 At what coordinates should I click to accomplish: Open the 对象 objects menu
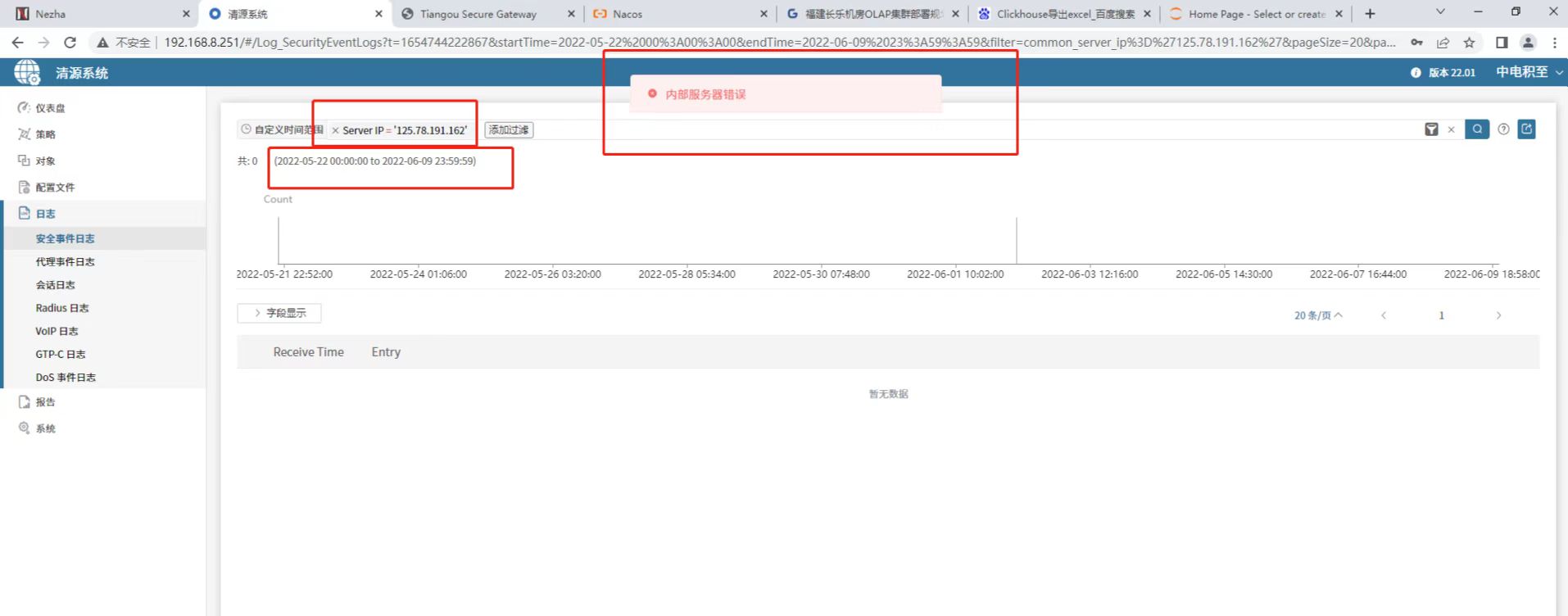click(x=45, y=161)
